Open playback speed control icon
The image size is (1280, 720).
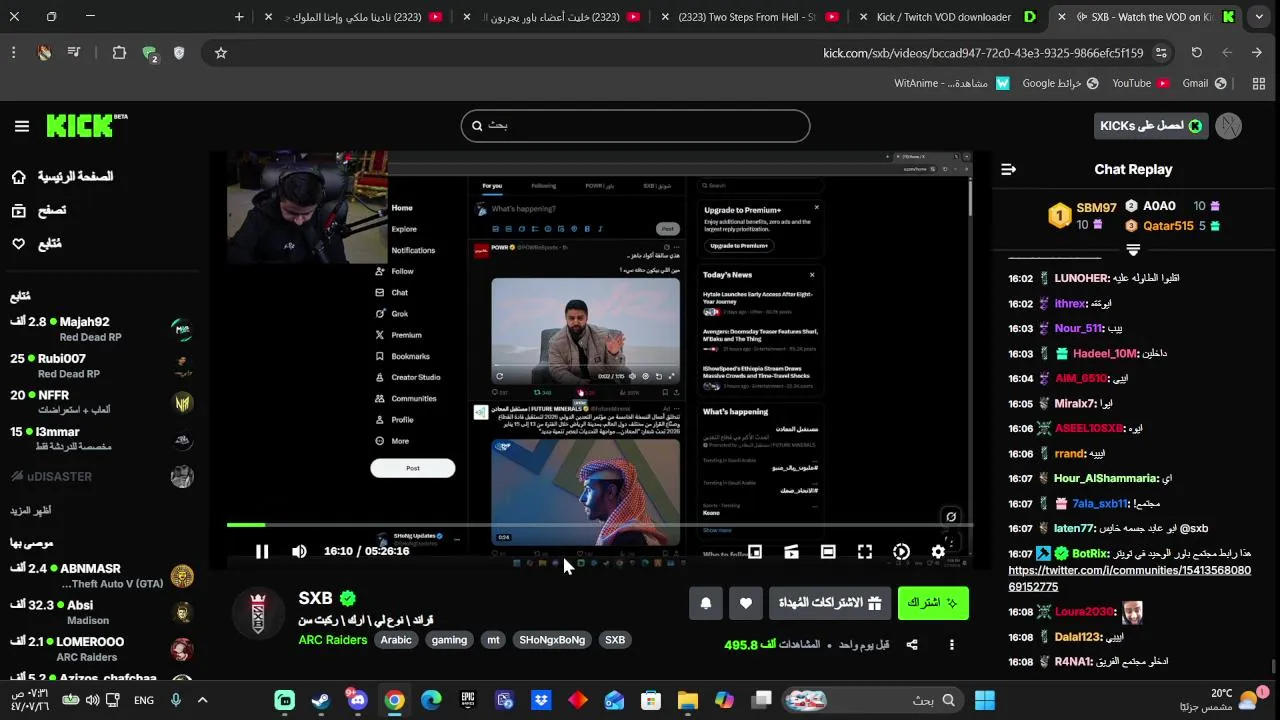(x=901, y=551)
